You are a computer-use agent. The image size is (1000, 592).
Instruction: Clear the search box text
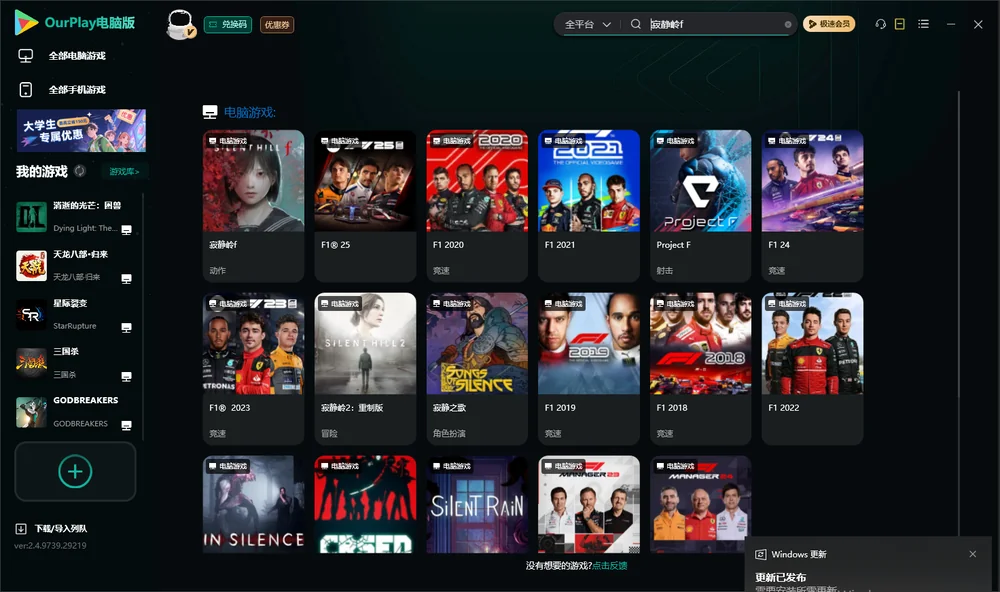tap(788, 25)
